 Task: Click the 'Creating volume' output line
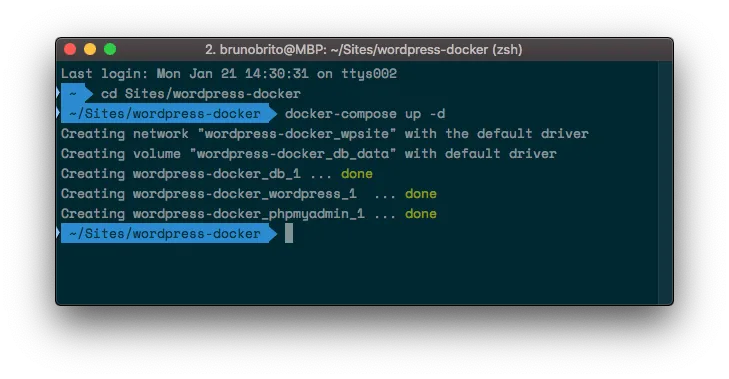tap(309, 153)
